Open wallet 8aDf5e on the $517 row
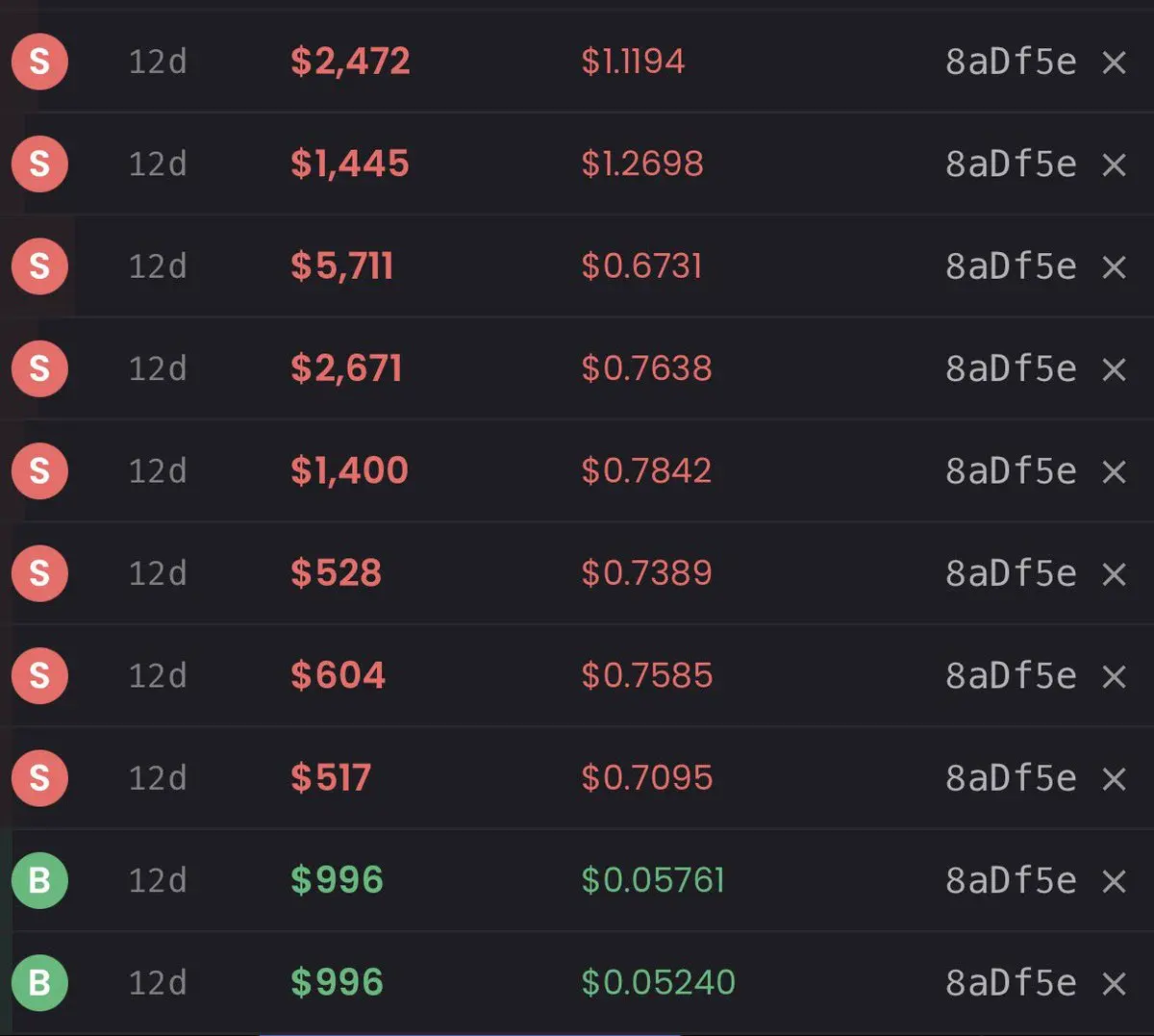Screen dimensions: 1154x1036 (1011, 777)
